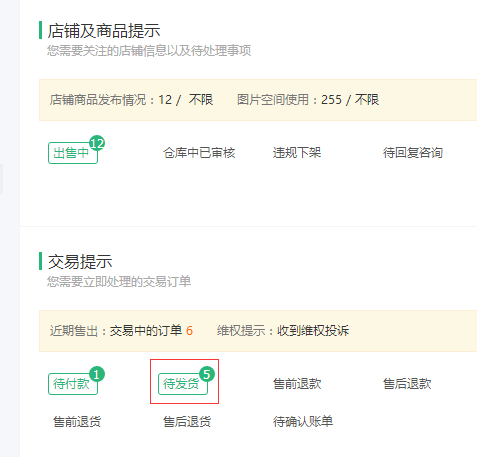Image resolution: width=477 pixels, height=457 pixels.
Task: Open 待回复咨询 list
Action: click(413, 153)
